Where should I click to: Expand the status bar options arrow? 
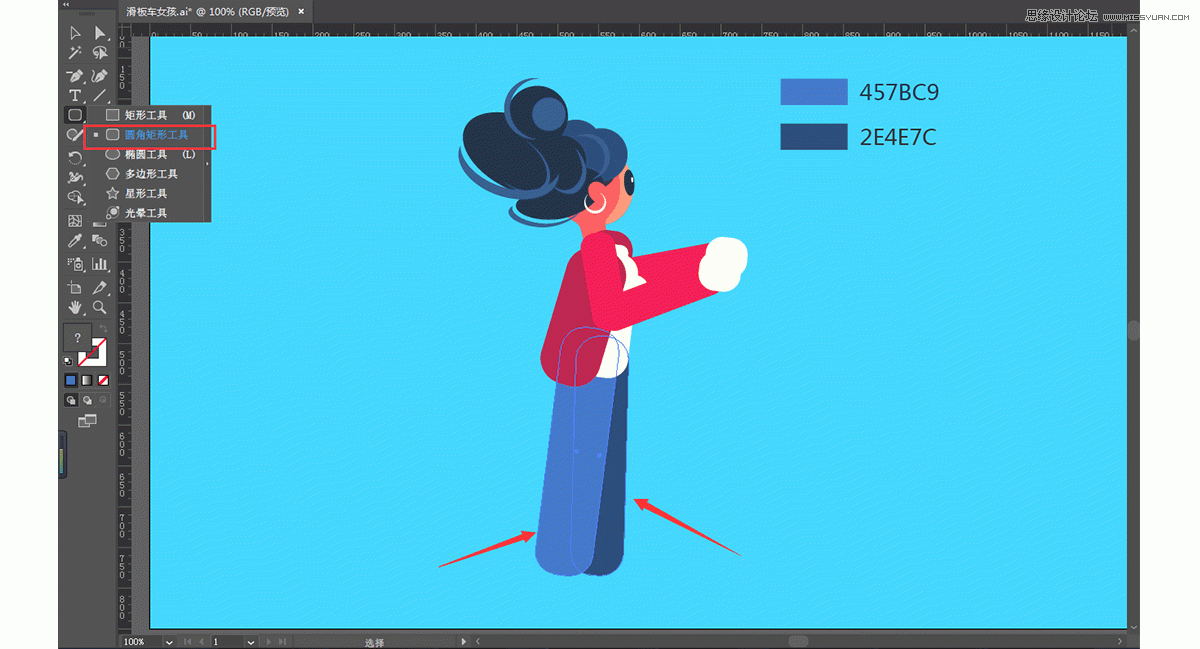463,641
